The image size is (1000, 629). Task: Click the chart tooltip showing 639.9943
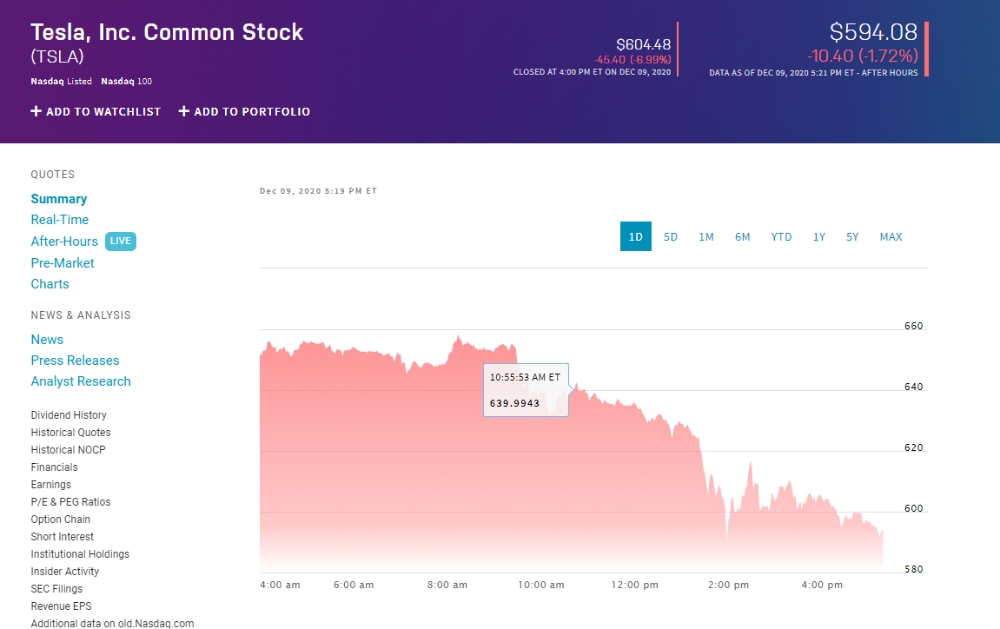(526, 390)
